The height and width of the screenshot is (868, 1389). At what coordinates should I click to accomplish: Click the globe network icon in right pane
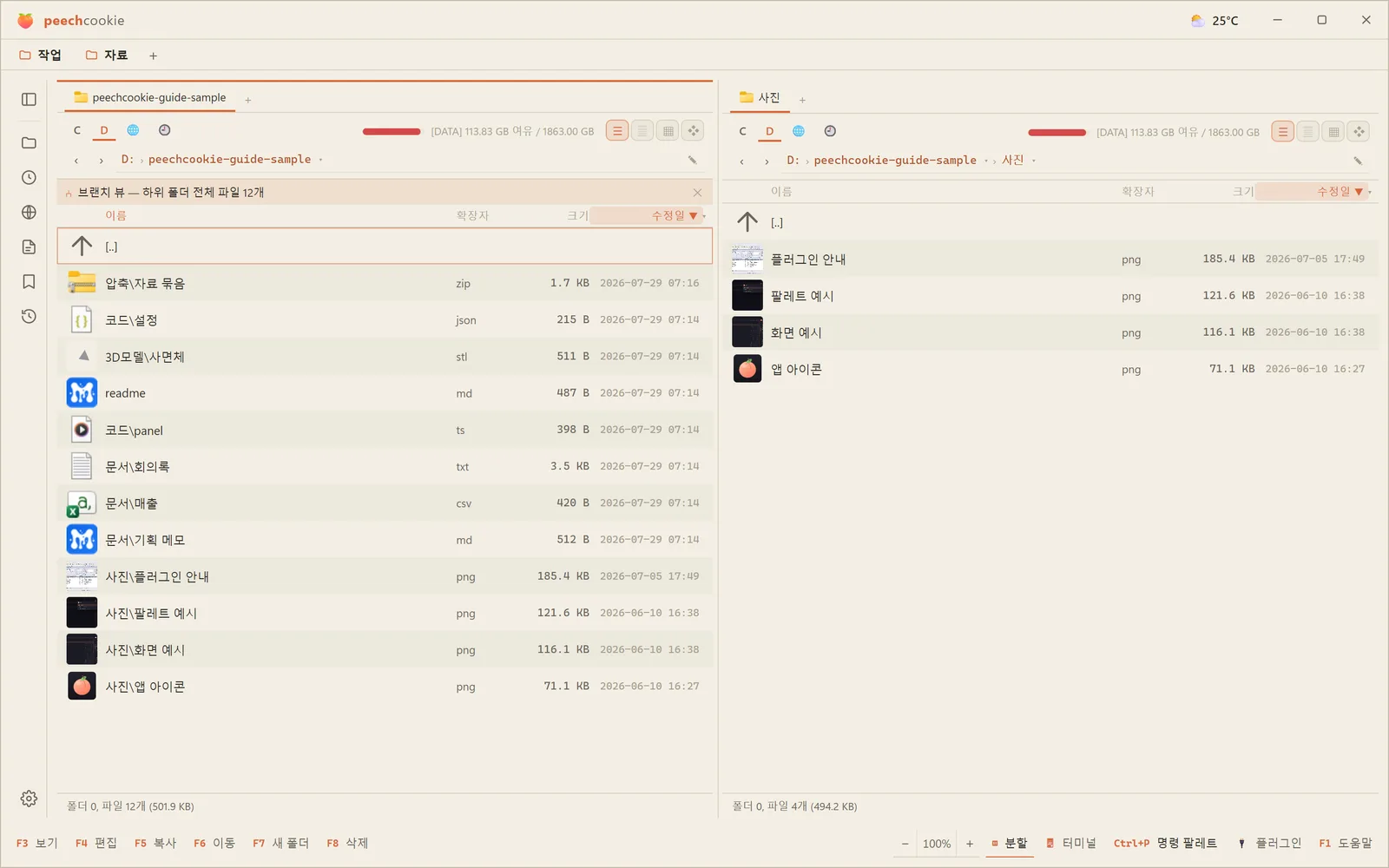(x=799, y=131)
